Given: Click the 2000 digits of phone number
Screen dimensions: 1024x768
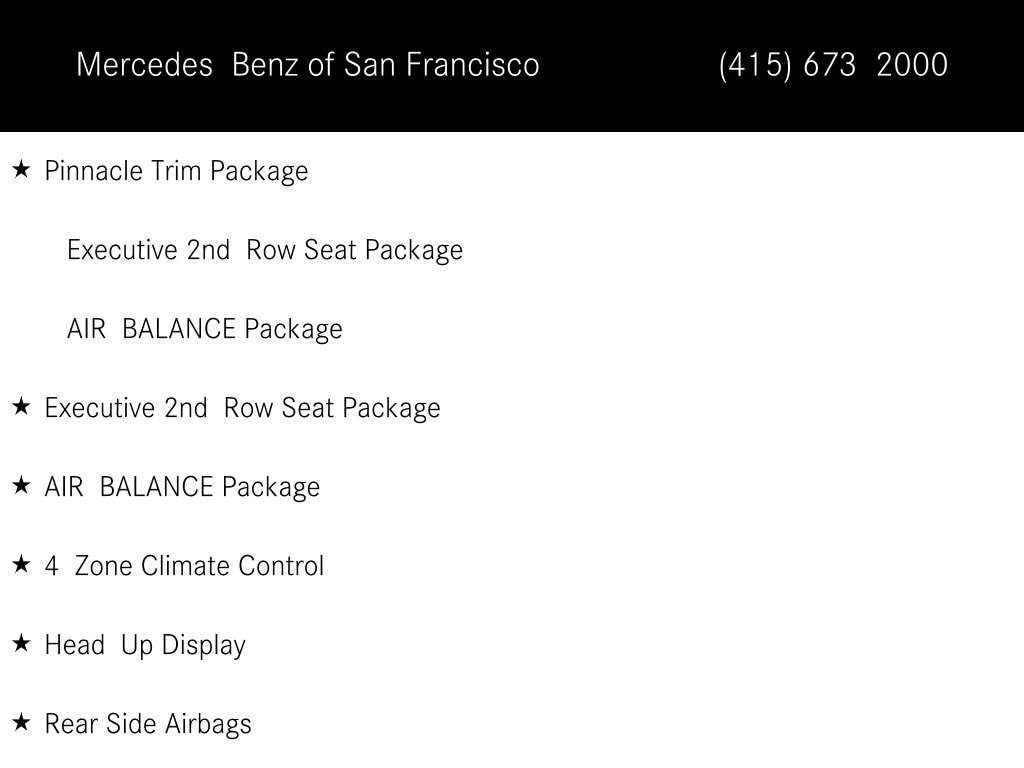Looking at the screenshot, I should click(912, 65).
